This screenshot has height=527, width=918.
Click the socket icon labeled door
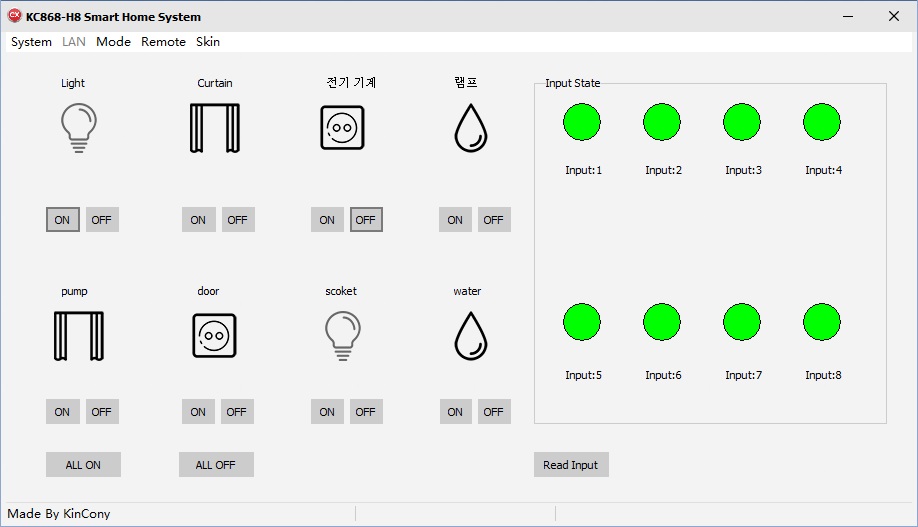click(x=214, y=336)
